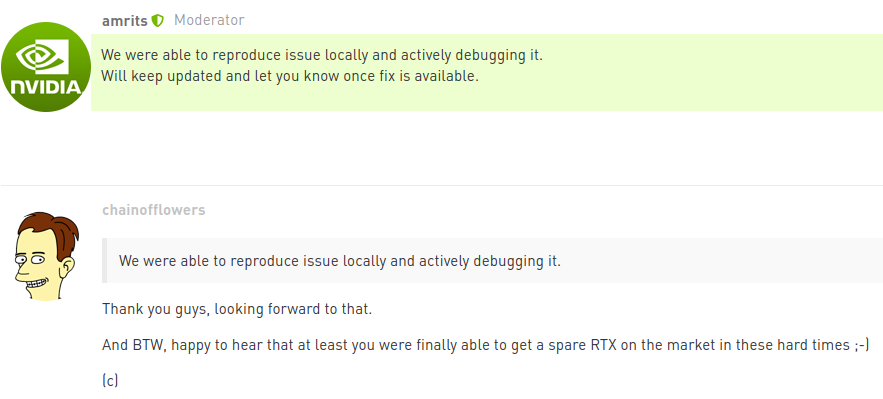Viewport: 883px width, 399px height.
Task: Click the Moderator title label
Action: pyautogui.click(x=209, y=20)
